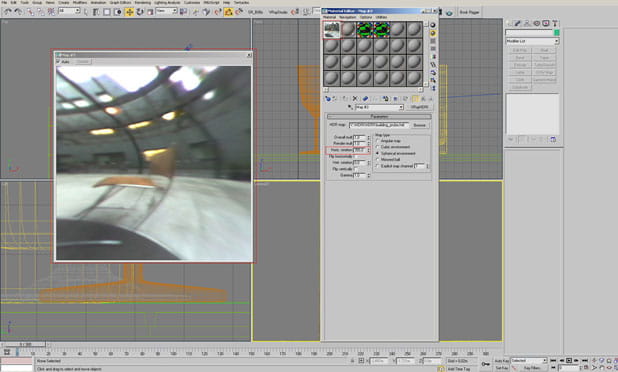Toggle material editor backlight icon
Viewport: 618px width, 372px height.
coord(433,33)
